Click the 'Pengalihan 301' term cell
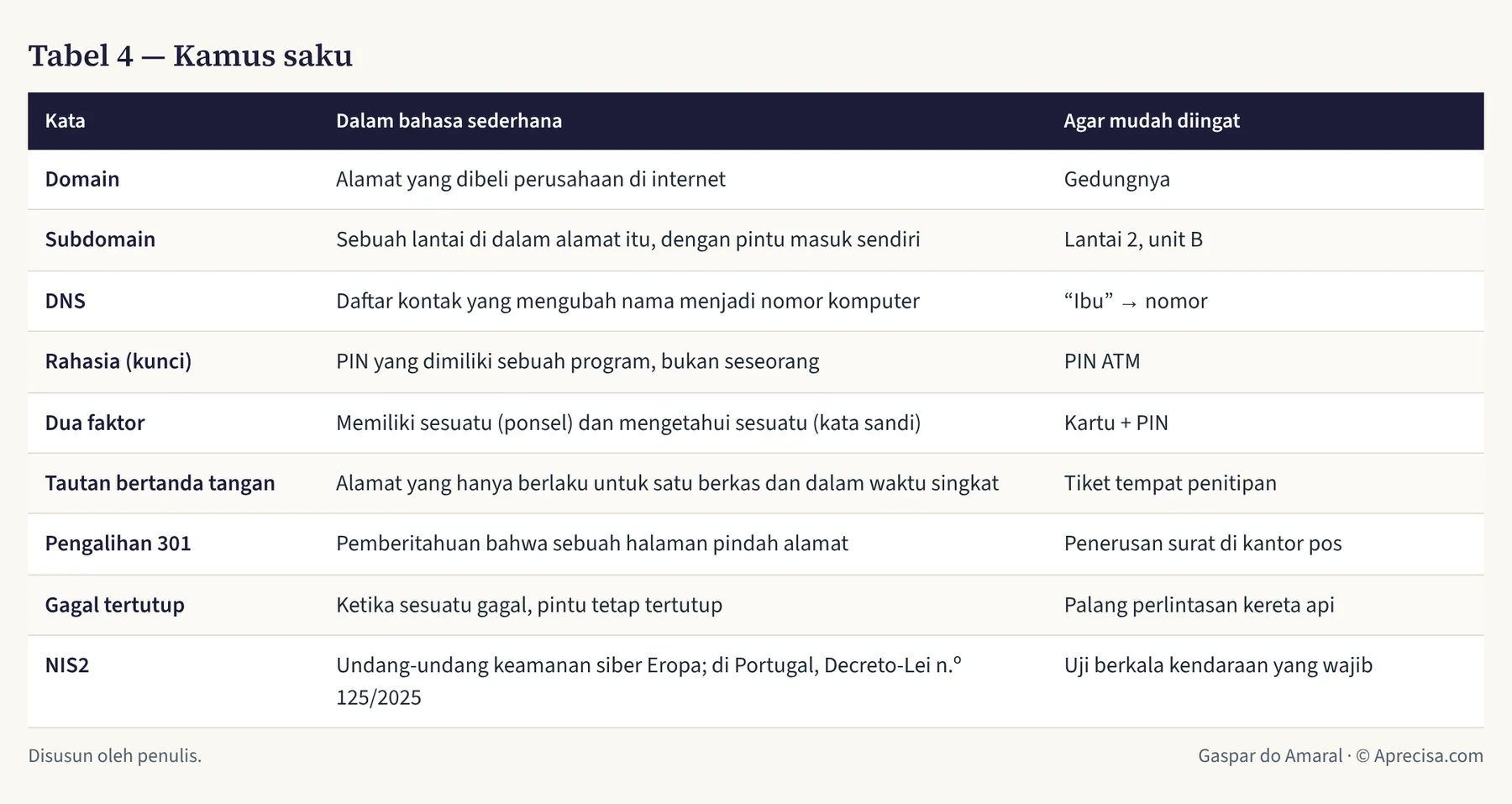1512x804 pixels. click(118, 544)
